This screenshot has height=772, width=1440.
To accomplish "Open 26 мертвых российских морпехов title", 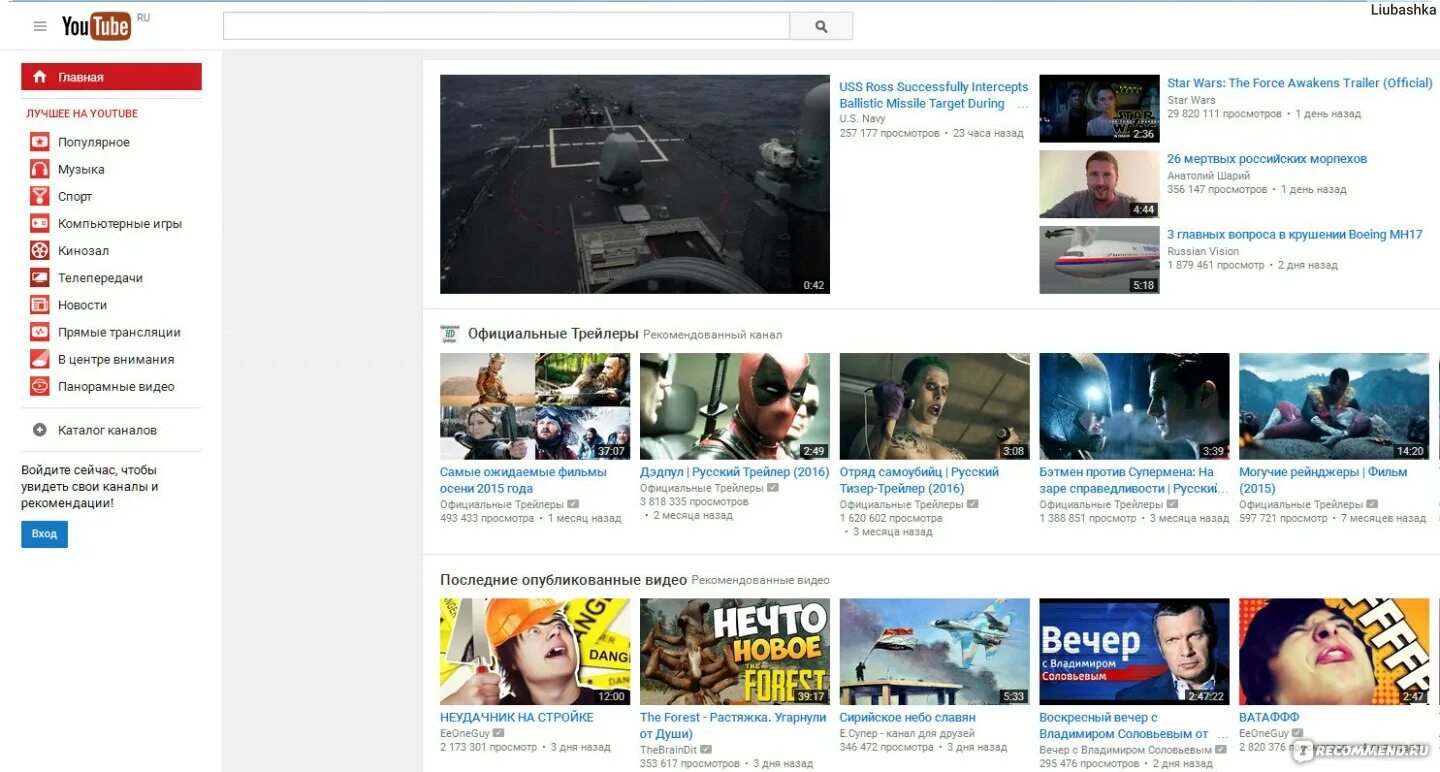I will click(1267, 159).
